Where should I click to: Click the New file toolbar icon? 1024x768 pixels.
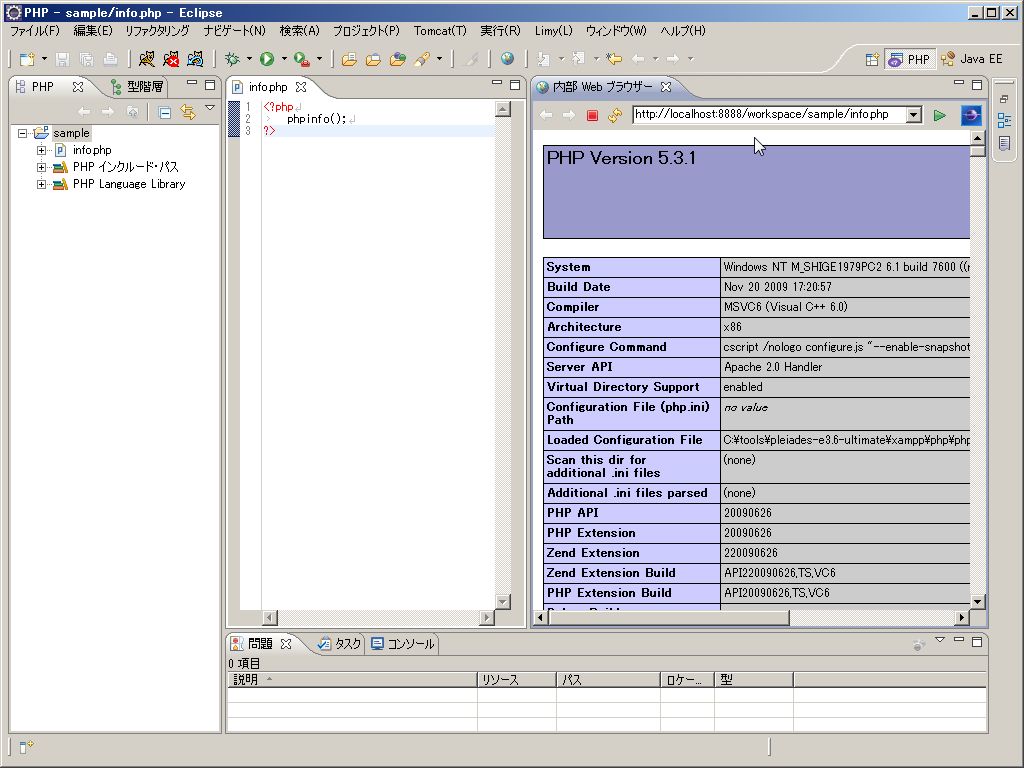pos(27,59)
